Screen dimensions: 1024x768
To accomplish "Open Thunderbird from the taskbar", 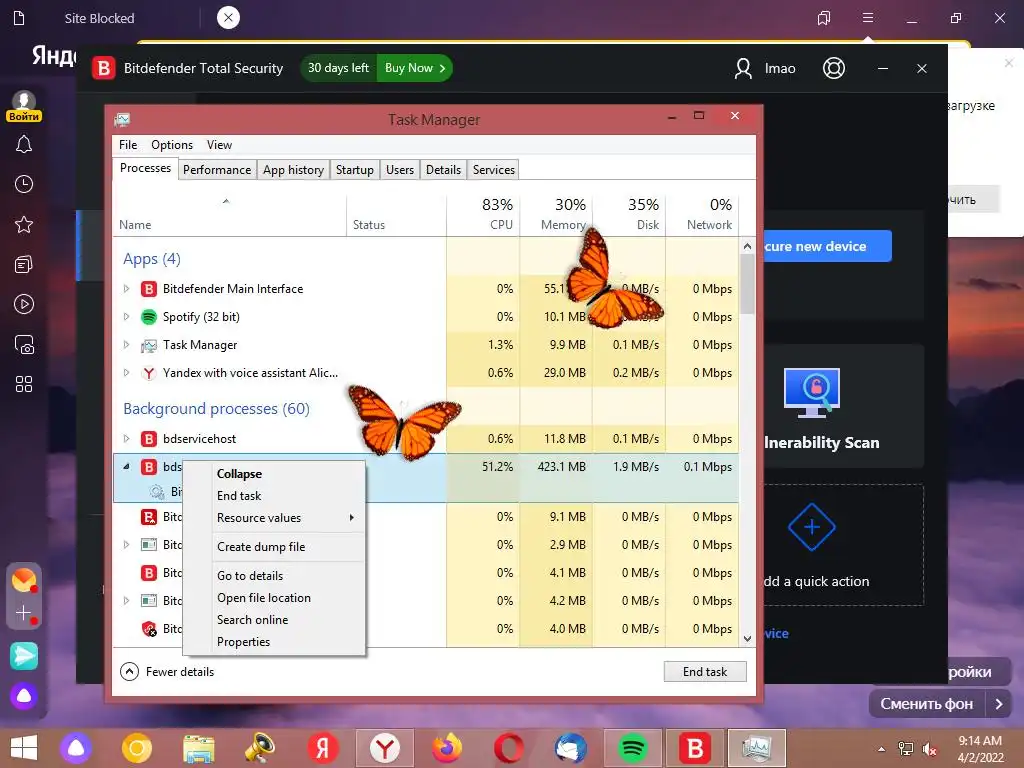I will pos(571,748).
